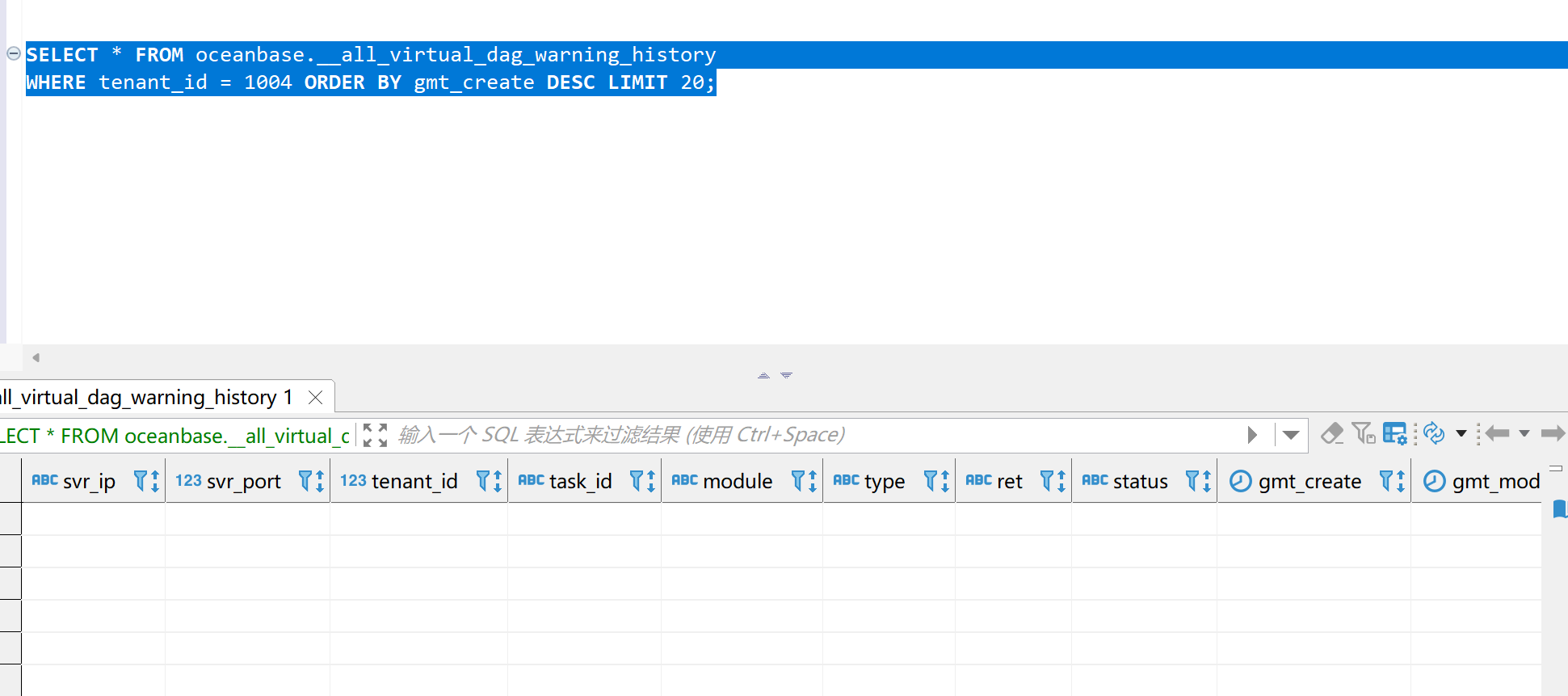Screen dimensions: 1568x696
Task: Expand the filter panel with four-arrow icon
Action: [x=375, y=435]
